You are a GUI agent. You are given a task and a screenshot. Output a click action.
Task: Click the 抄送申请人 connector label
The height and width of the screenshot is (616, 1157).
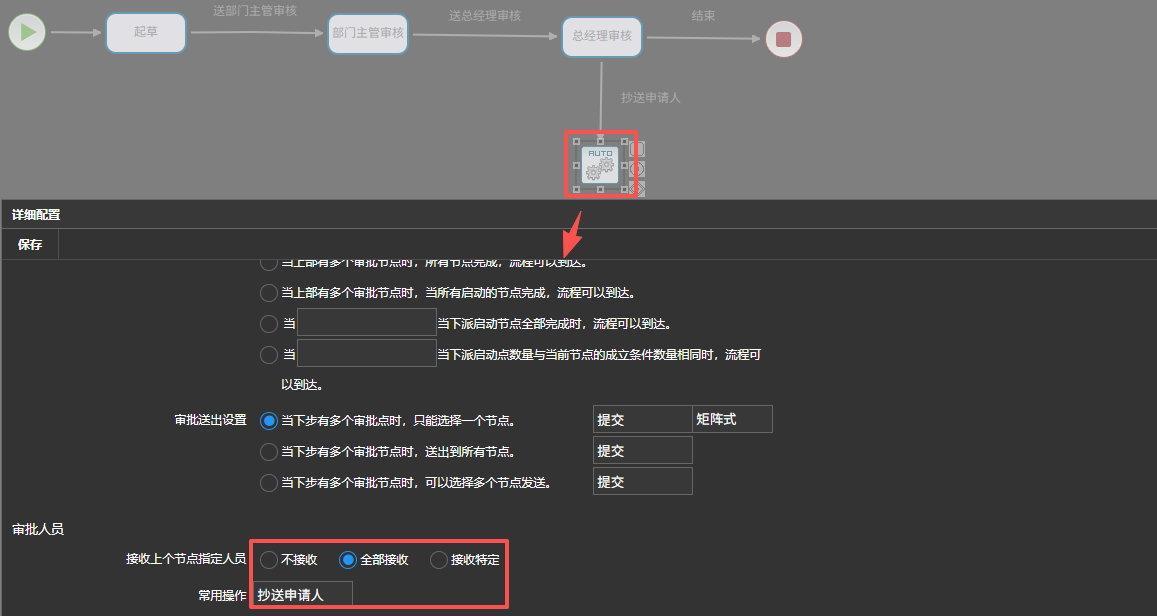[650, 98]
